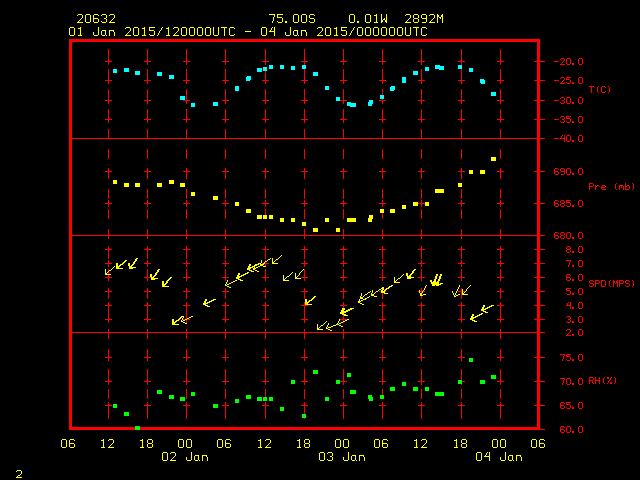Click the T(C) temperature axis label
Viewport: 640px width, 480px height.
coord(600,89)
